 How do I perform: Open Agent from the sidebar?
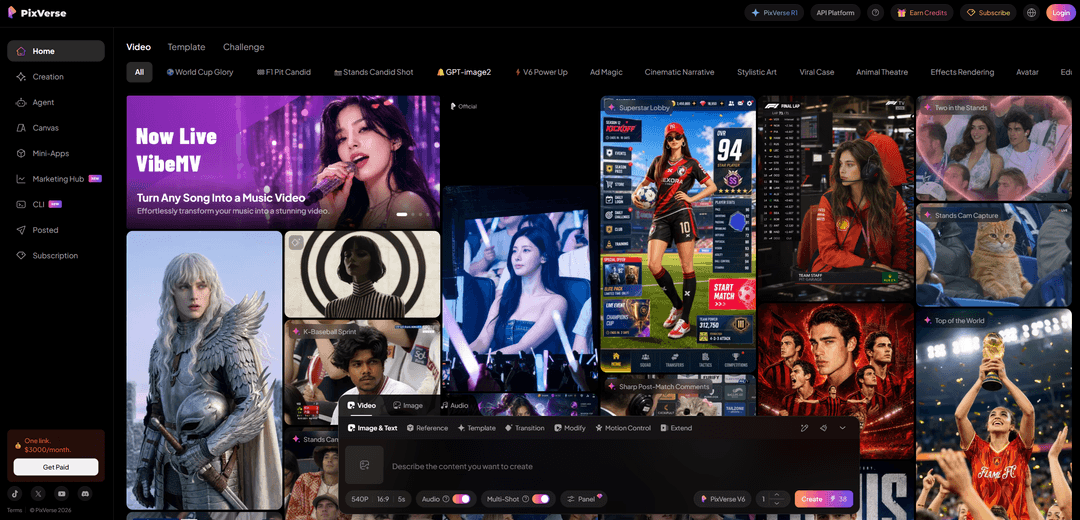[x=56, y=102]
